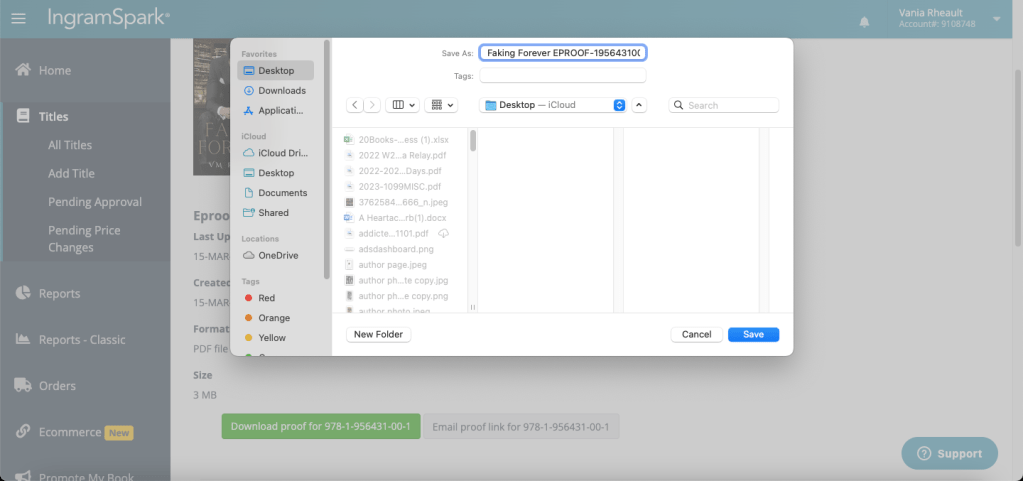Click the Ecommerce link icon
Image resolution: width=1023 pixels, height=481 pixels.
pos(22,432)
